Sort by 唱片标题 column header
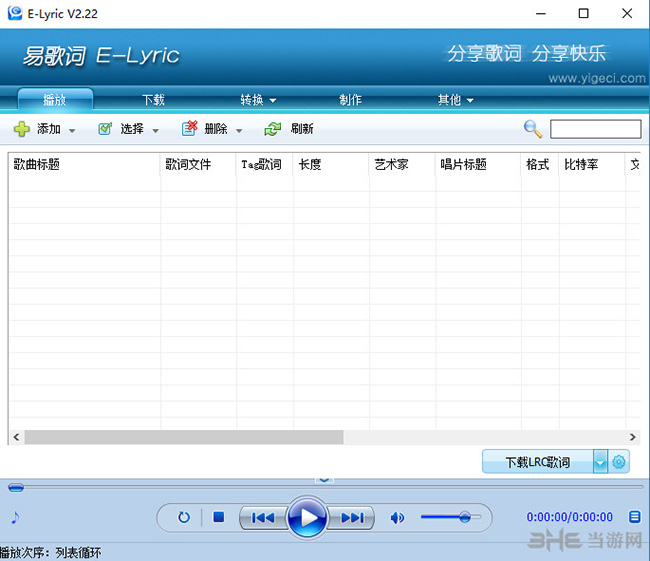This screenshot has width=650, height=561. click(478, 165)
